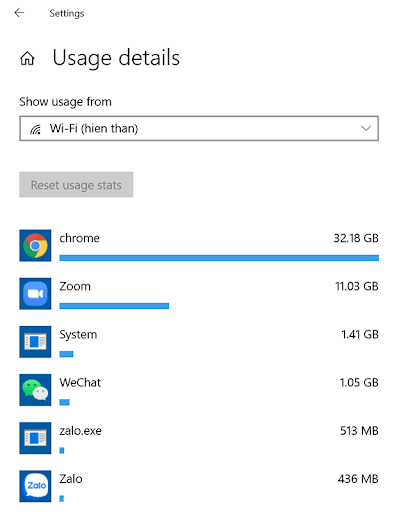Click the zalo.exe app icon

pyautogui.click(x=35, y=438)
